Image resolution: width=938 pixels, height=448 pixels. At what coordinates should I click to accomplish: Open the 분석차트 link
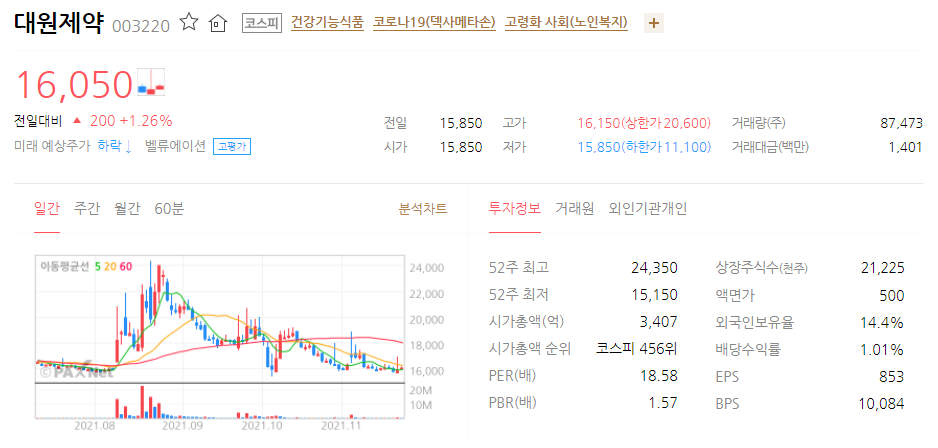click(423, 209)
